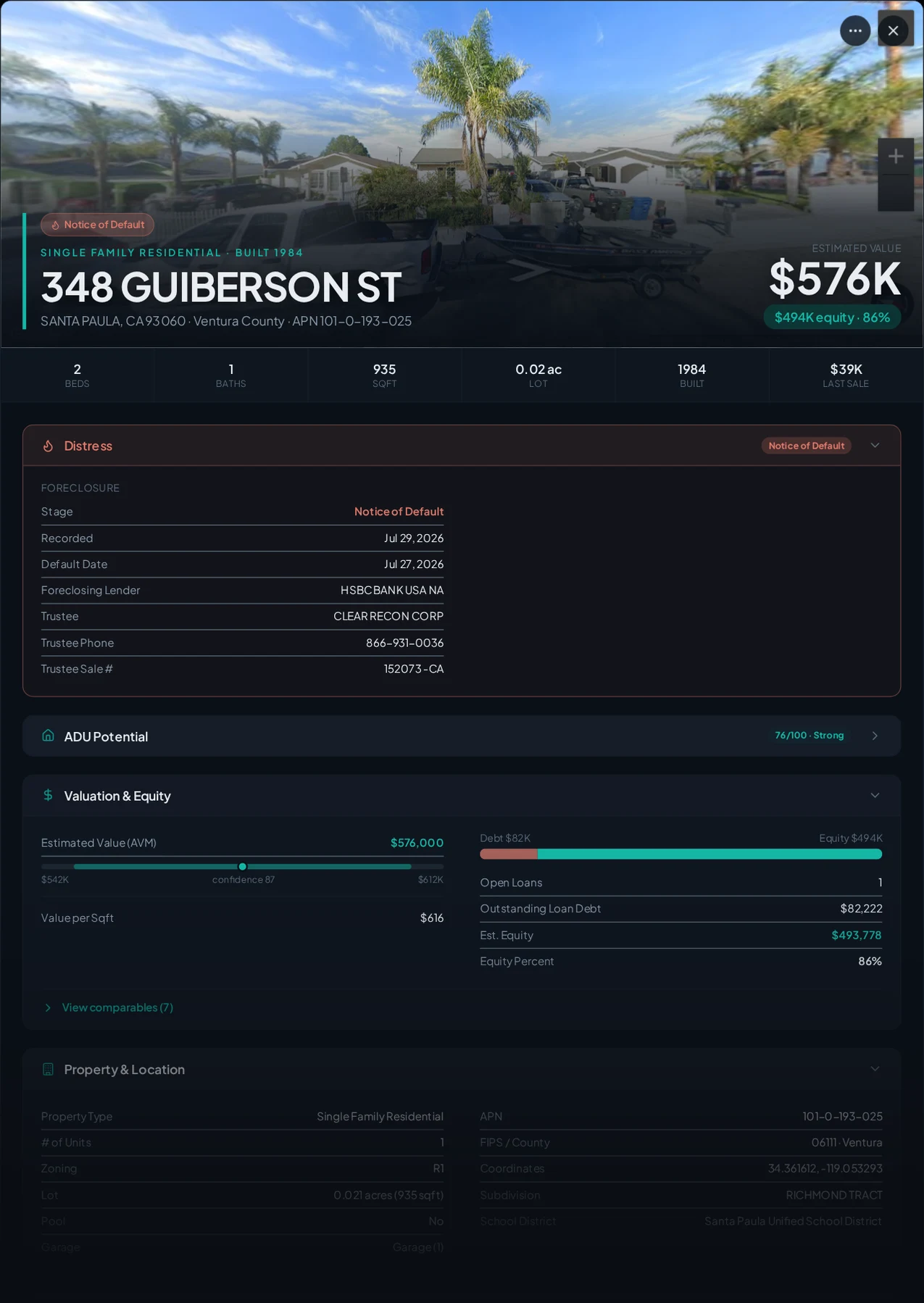Click the 76/100 Strong score badge
This screenshot has width=924, height=1303.
click(809, 736)
